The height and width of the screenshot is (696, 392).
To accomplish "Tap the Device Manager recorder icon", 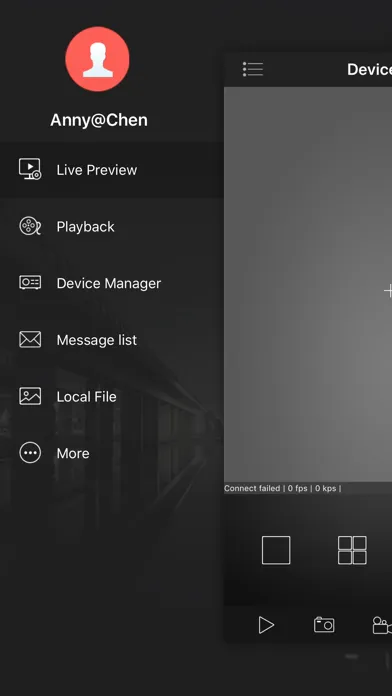I will pos(30,283).
